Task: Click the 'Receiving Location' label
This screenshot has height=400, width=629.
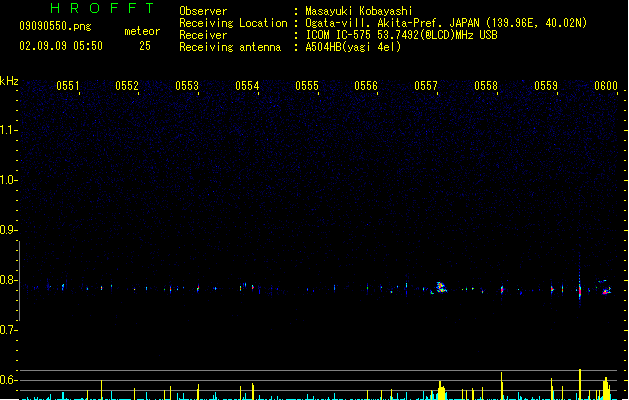Action: click(x=233, y=23)
